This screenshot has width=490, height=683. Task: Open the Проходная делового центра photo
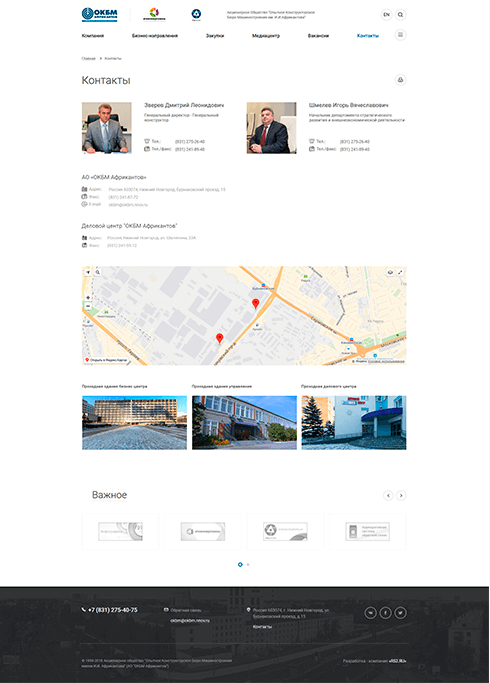(354, 423)
